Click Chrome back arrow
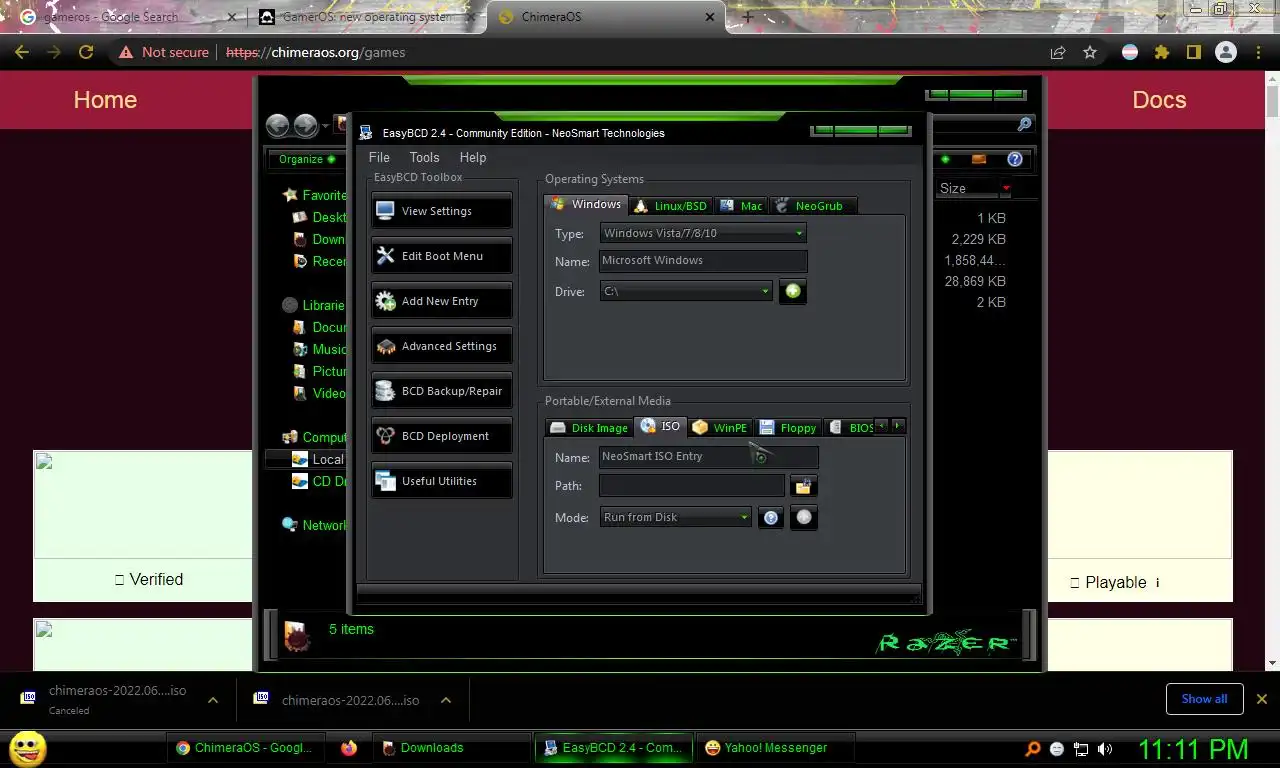Screen dimensions: 1280x768 point(22,52)
